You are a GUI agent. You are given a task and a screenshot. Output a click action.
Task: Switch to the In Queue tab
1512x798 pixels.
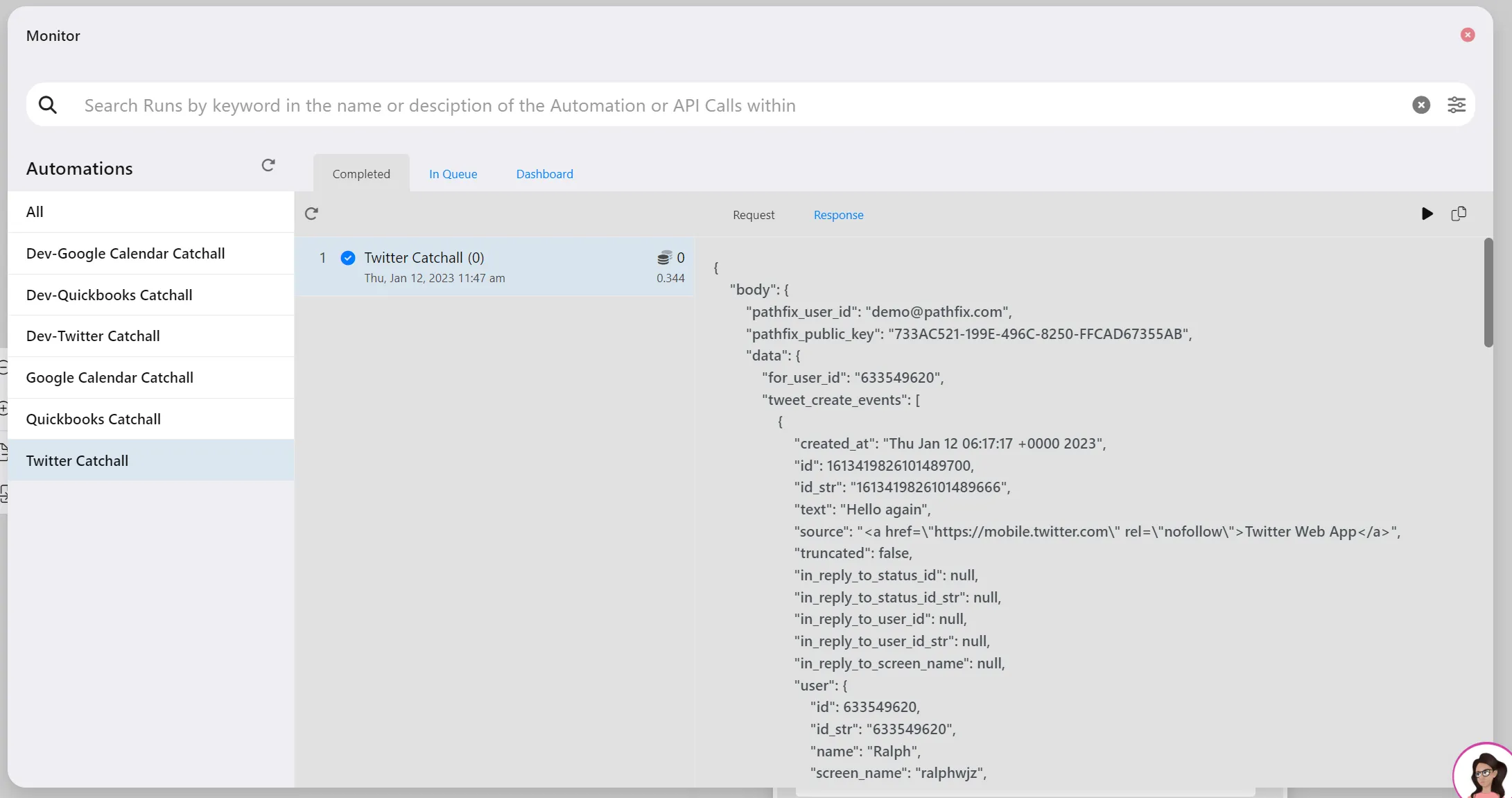coord(453,174)
